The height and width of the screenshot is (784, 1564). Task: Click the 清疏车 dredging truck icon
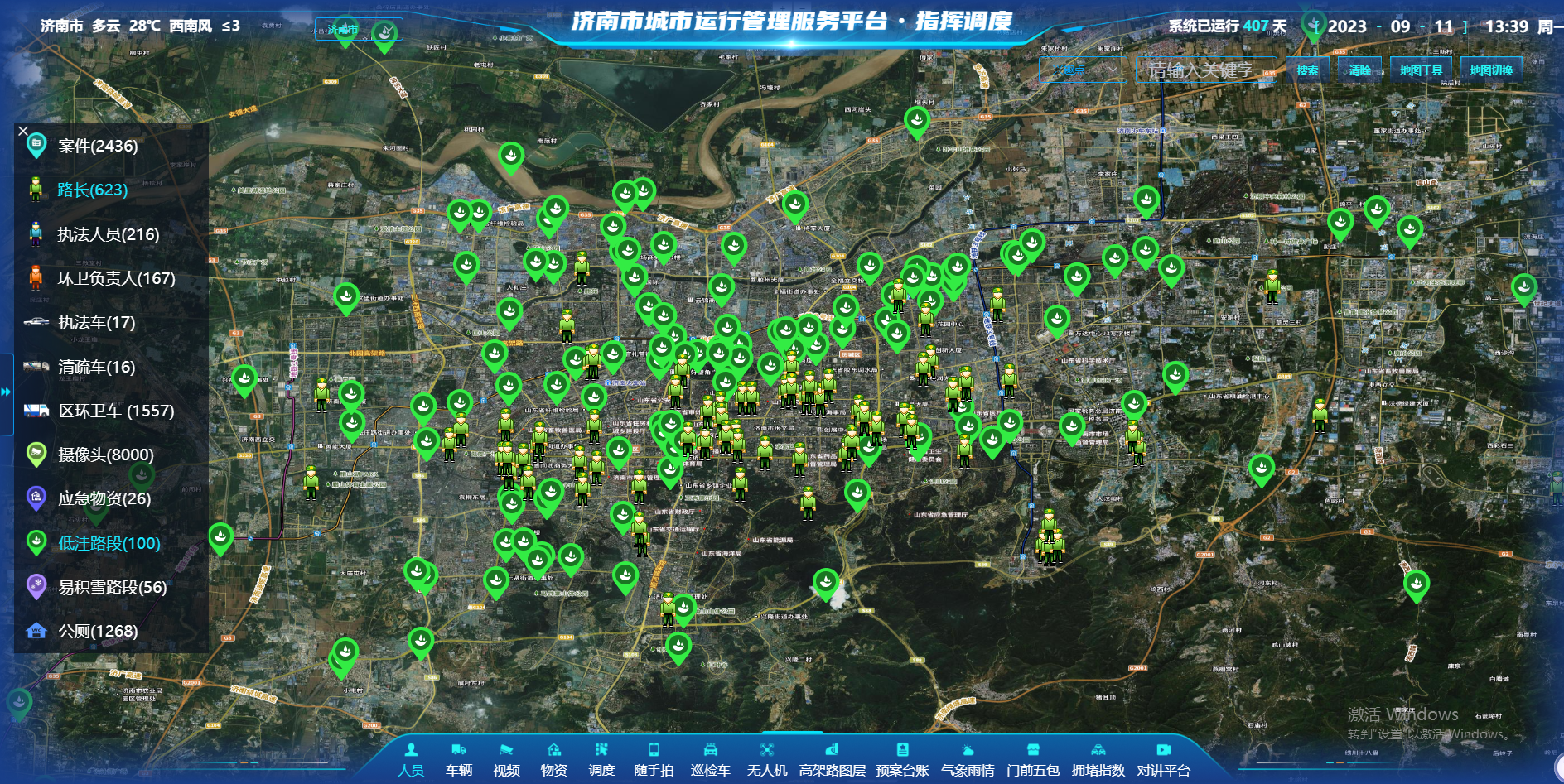coord(36,366)
